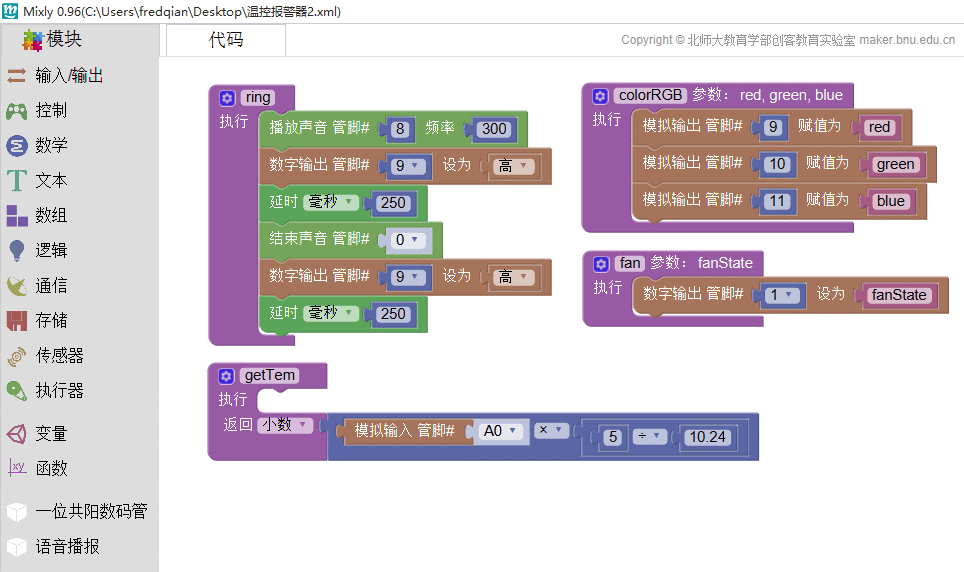Click 播放声音 pin value 8
The height and width of the screenshot is (572, 964).
400,129
